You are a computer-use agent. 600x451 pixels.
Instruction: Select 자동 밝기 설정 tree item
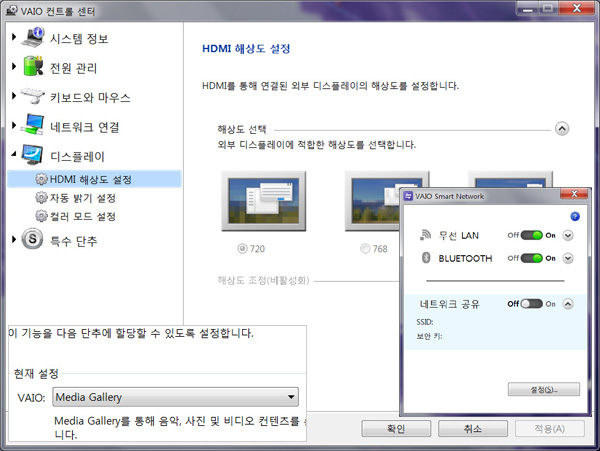(83, 198)
